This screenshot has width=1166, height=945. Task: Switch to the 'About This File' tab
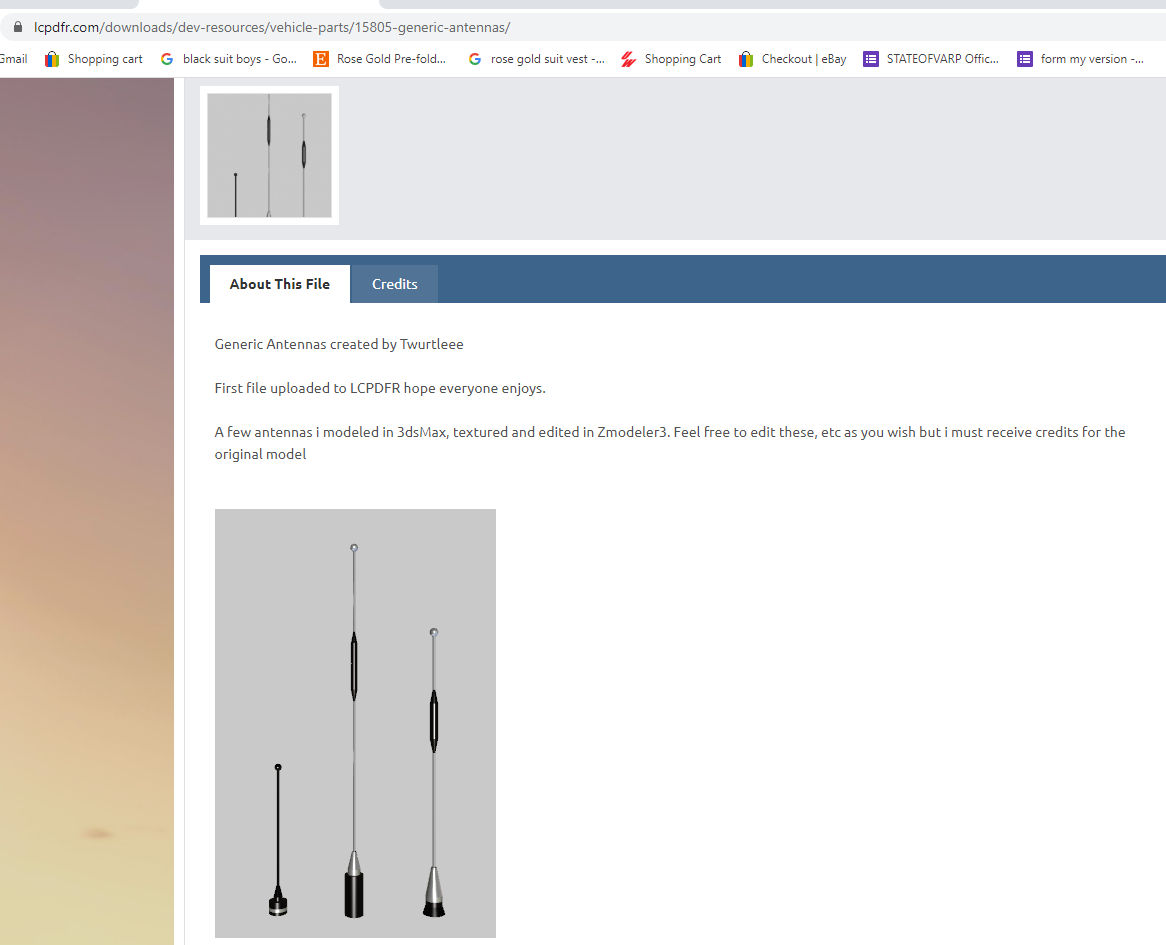pos(280,284)
